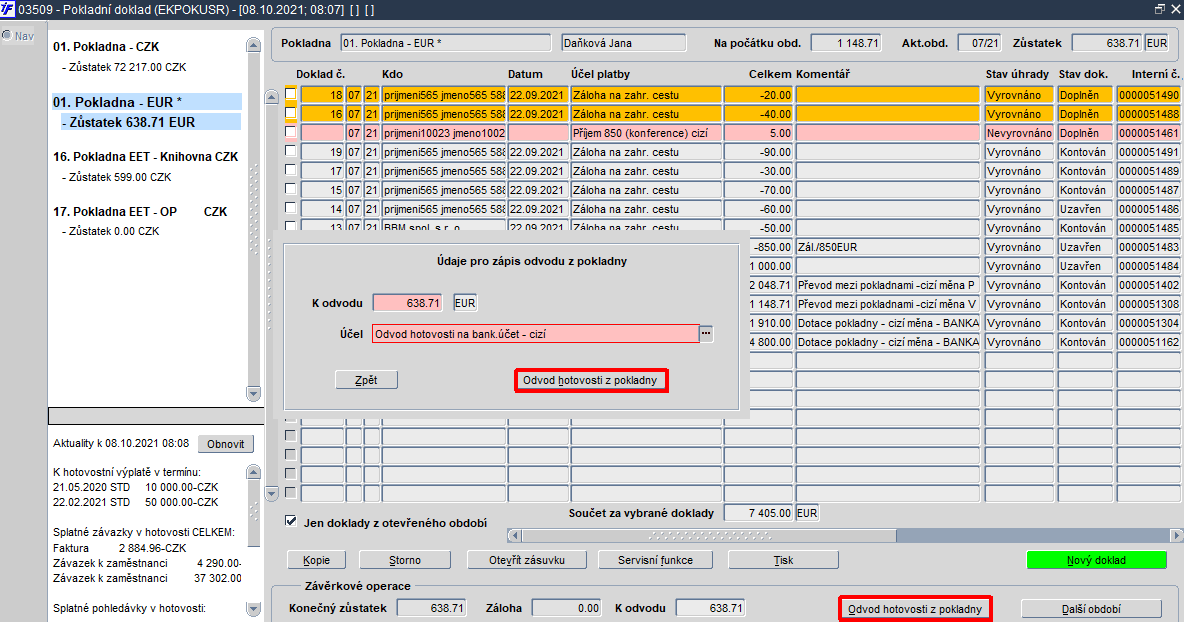Click the Storno button
Screen dimensions: 1184x622
click(x=405, y=560)
